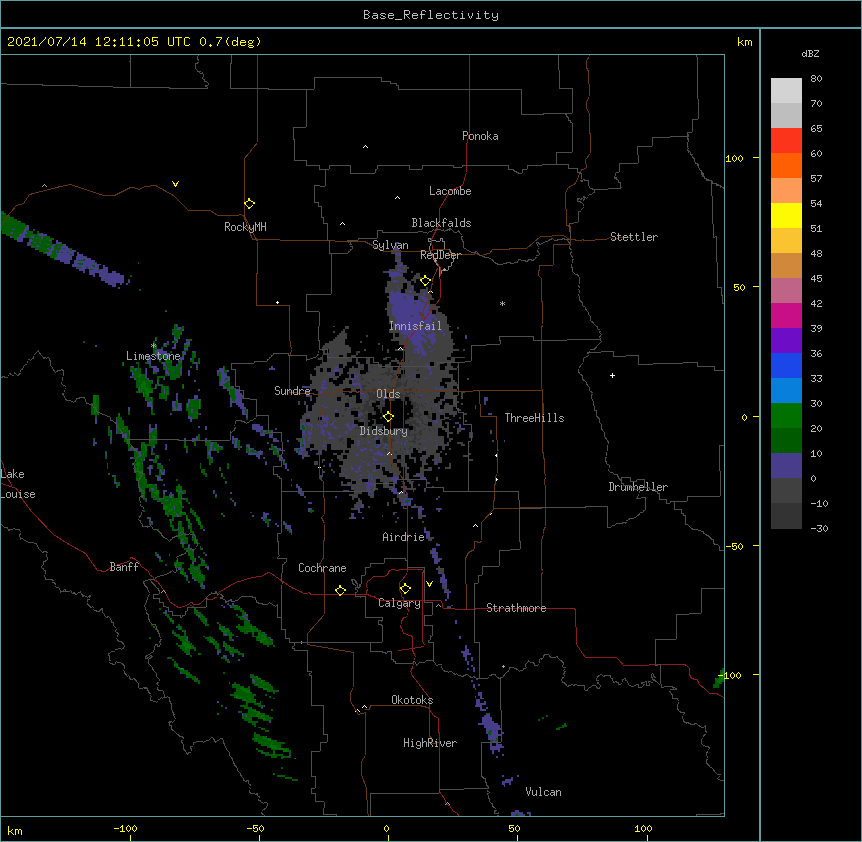Click the Sundre town label
The width and height of the screenshot is (862, 842).
(292, 391)
